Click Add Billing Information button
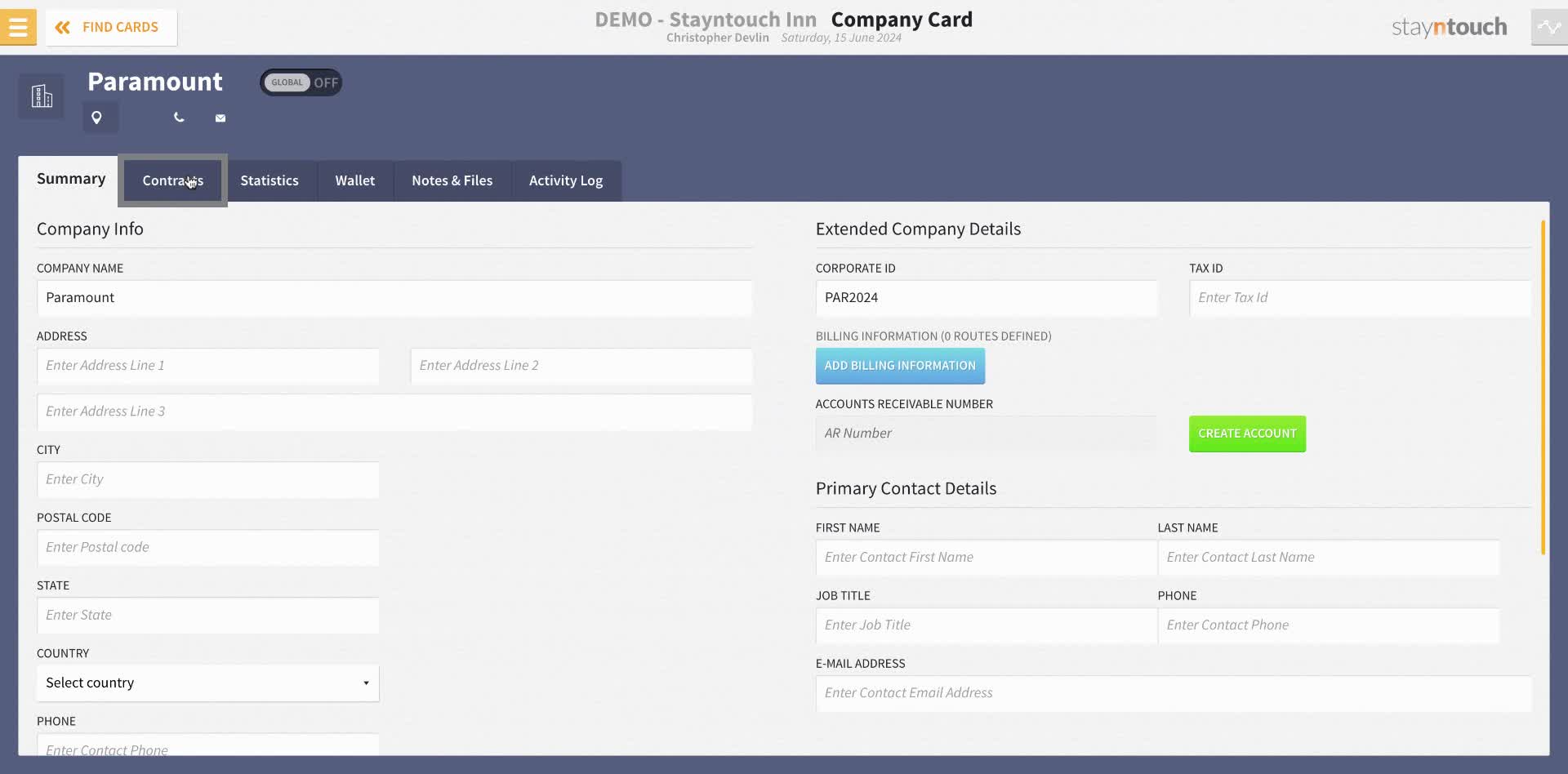Image resolution: width=1568 pixels, height=774 pixels. (900, 366)
